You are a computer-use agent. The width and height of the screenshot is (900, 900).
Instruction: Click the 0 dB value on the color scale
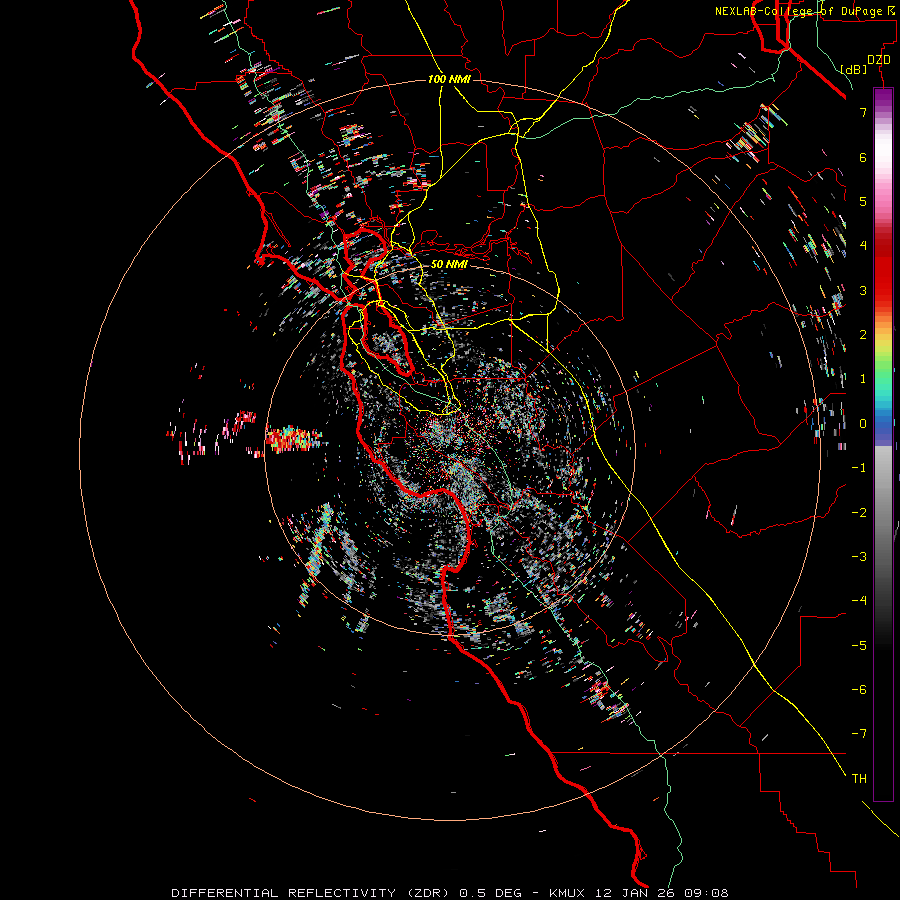pos(863,424)
